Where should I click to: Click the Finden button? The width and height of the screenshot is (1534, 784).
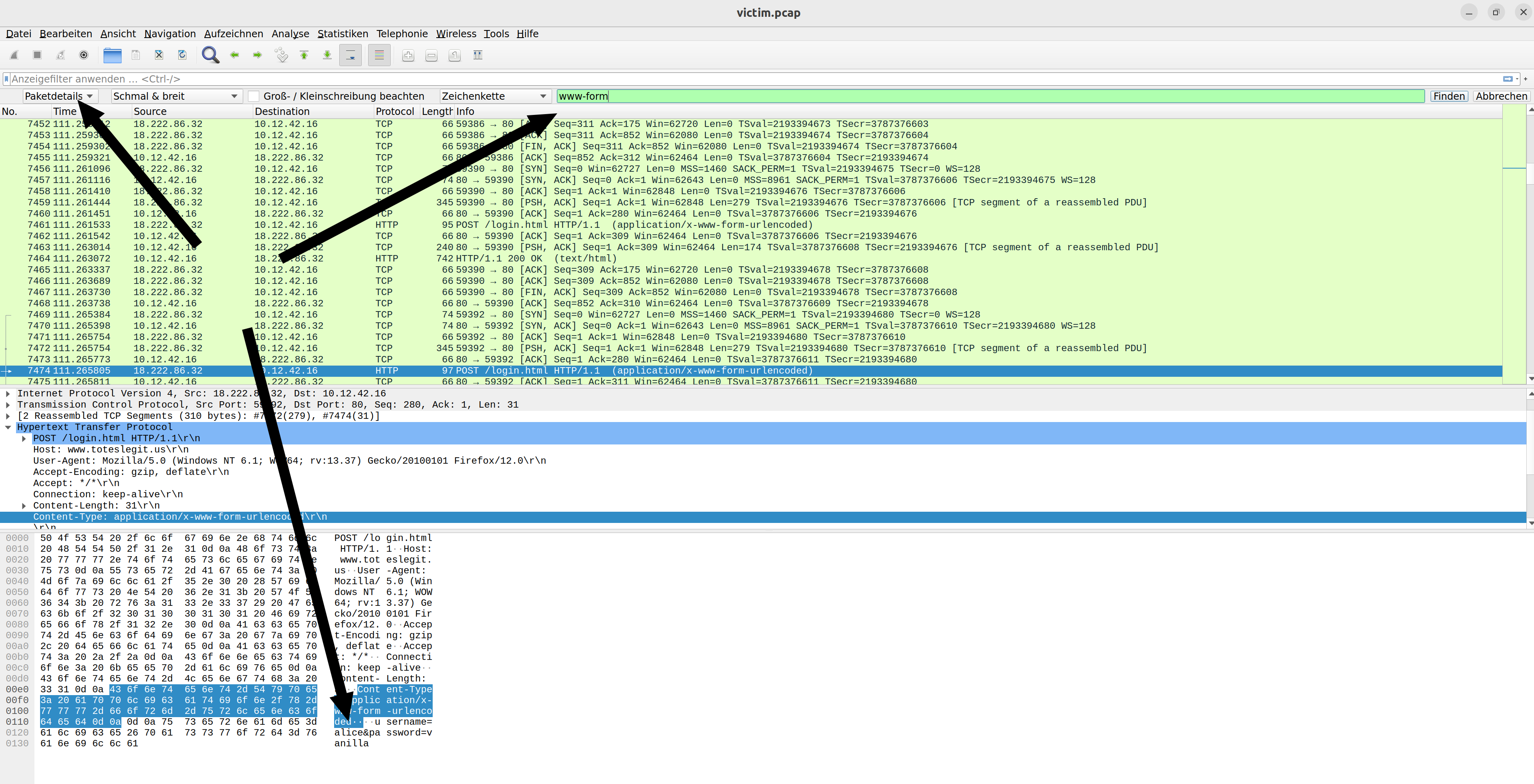coord(1448,96)
